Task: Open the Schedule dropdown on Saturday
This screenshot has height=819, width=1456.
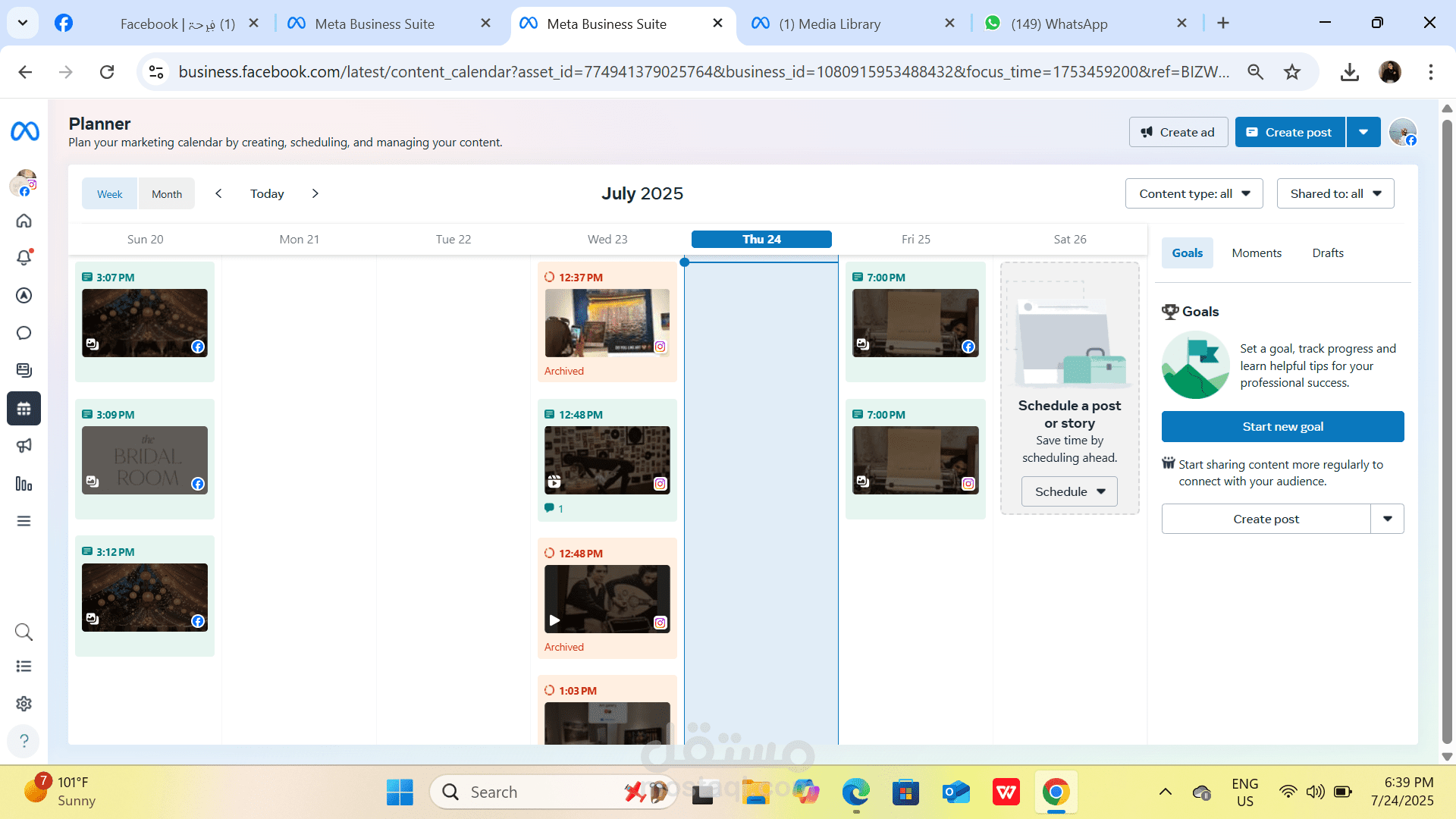Action: (1069, 491)
